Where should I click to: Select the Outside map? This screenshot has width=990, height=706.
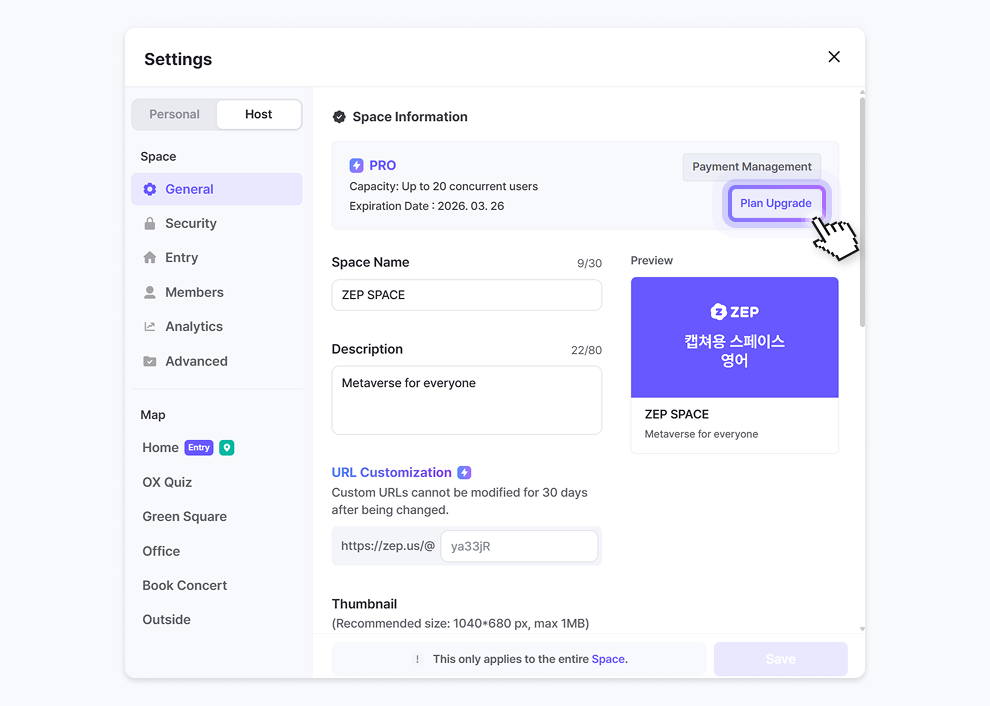click(x=167, y=619)
